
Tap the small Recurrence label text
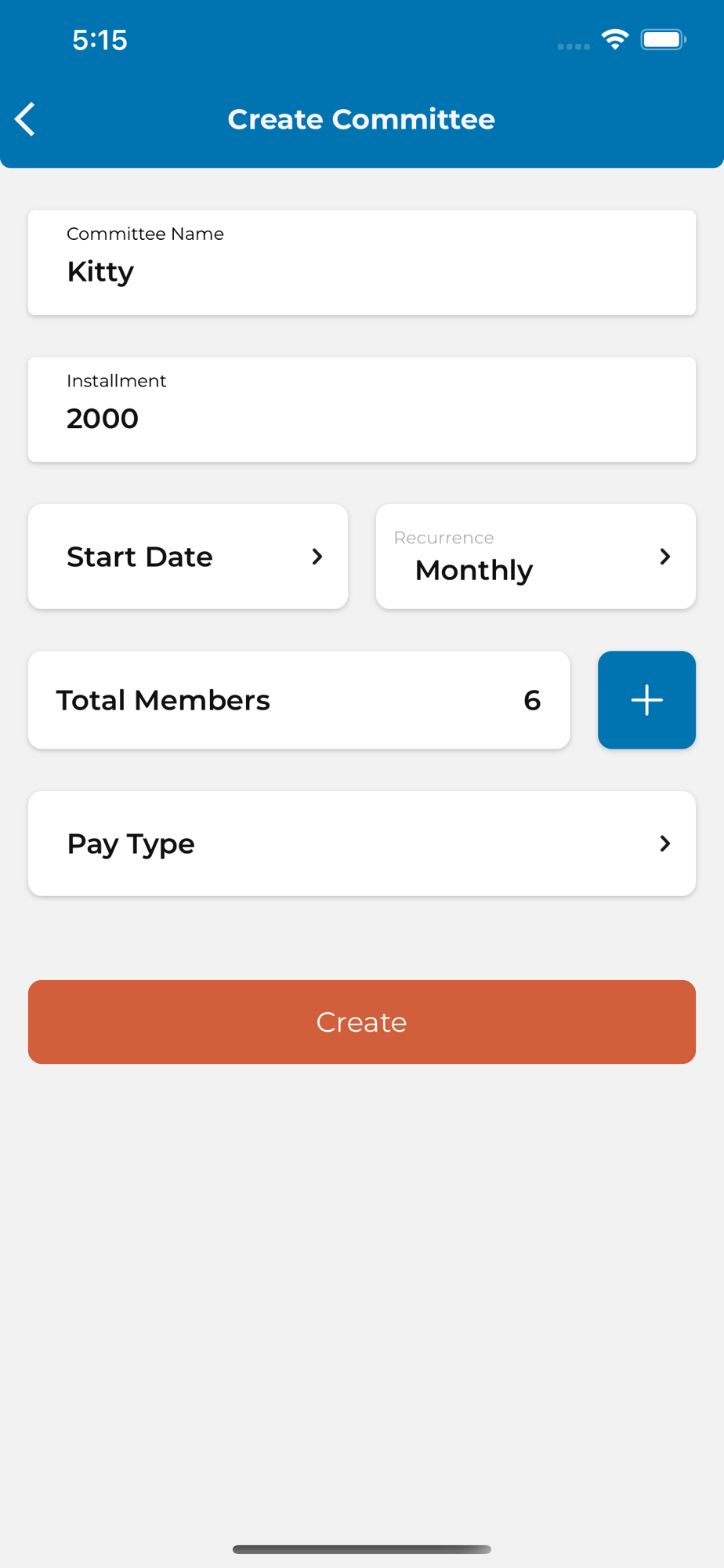[443, 538]
